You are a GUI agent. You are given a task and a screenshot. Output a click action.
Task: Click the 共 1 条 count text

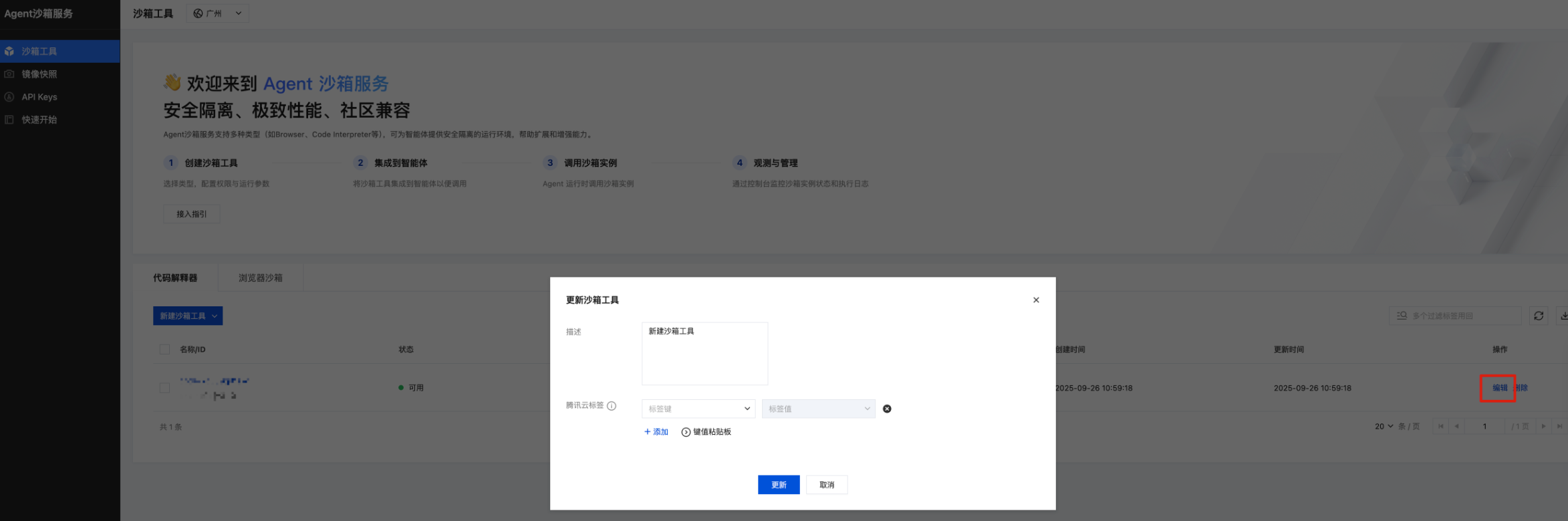pyautogui.click(x=171, y=427)
